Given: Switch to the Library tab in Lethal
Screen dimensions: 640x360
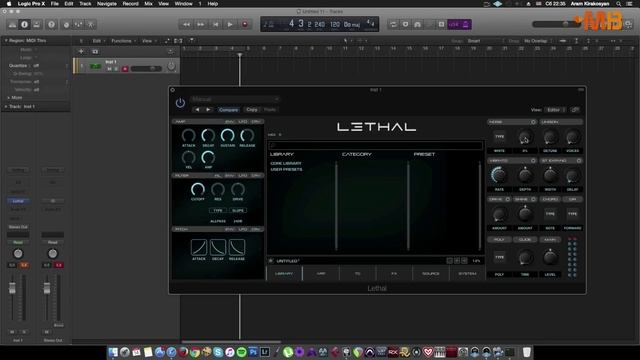Looking at the screenshot, I should pos(284,273).
